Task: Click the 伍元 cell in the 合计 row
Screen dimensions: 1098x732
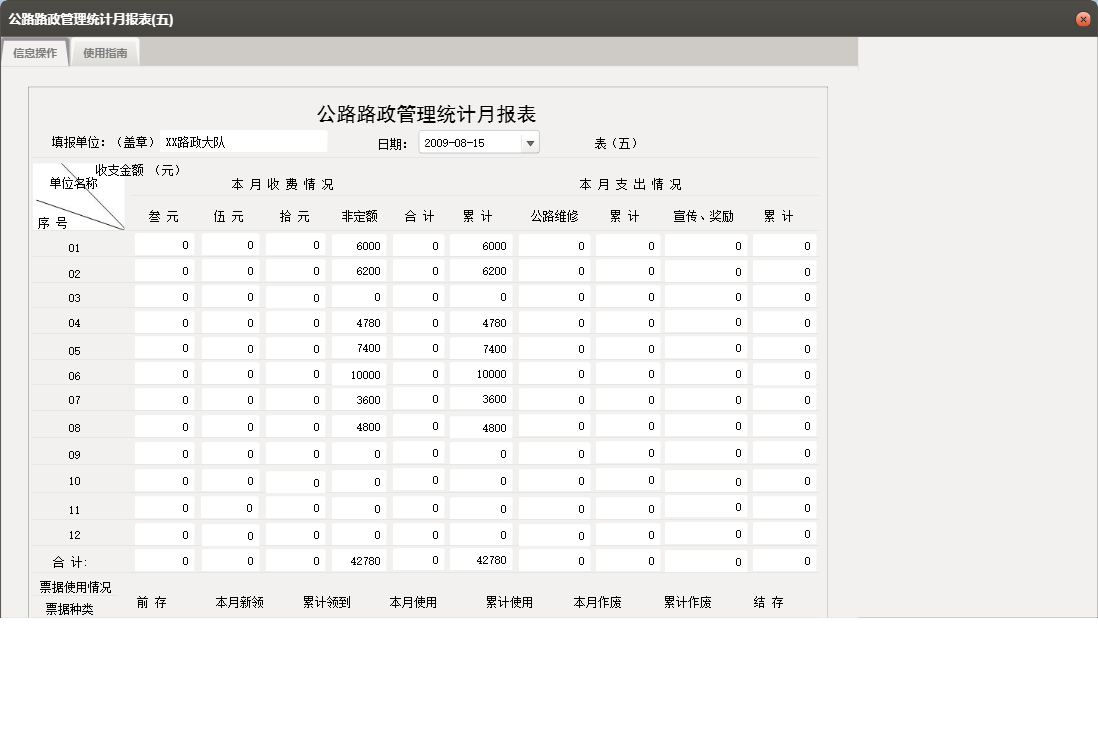Action: [229, 560]
